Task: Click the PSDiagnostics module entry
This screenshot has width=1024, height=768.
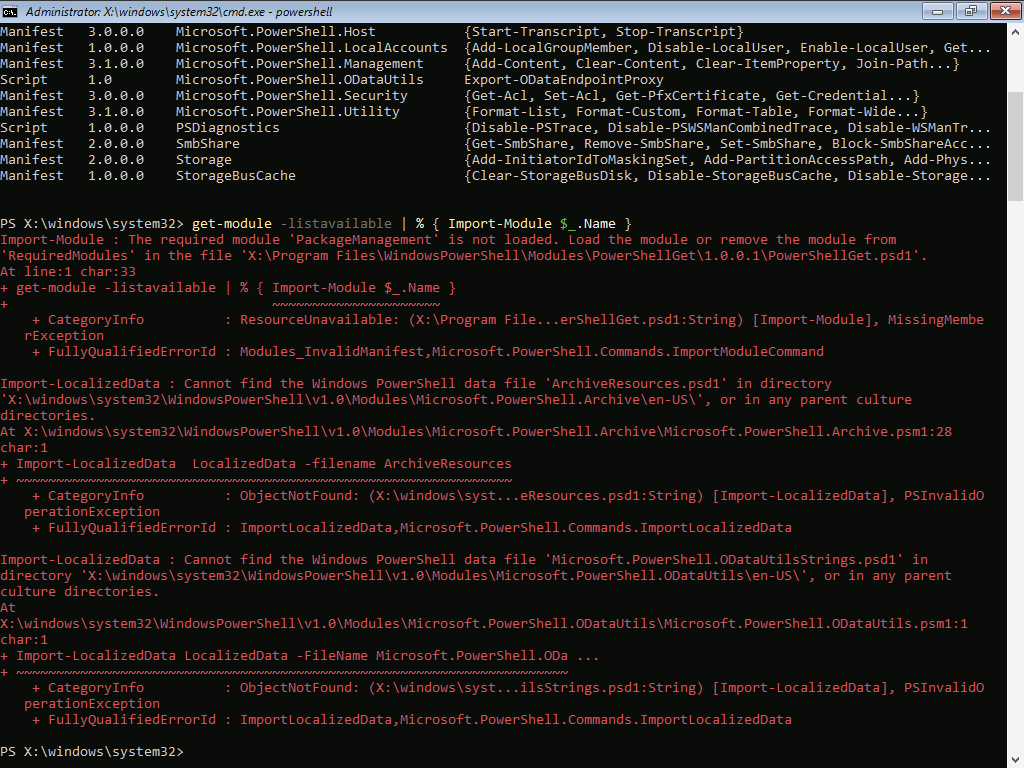Action: click(x=227, y=128)
